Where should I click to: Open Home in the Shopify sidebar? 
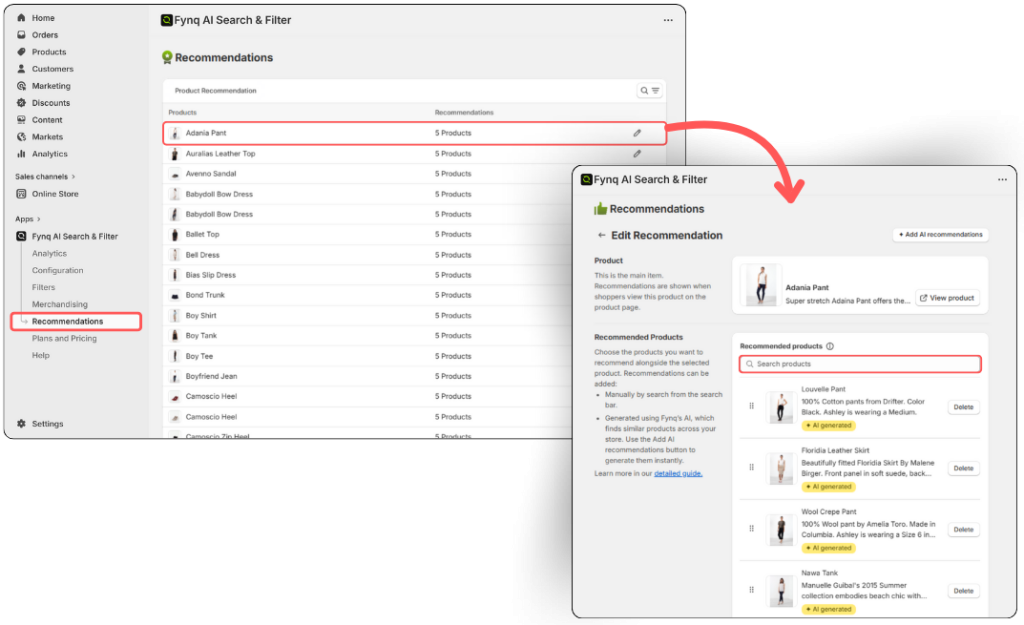[x=43, y=18]
